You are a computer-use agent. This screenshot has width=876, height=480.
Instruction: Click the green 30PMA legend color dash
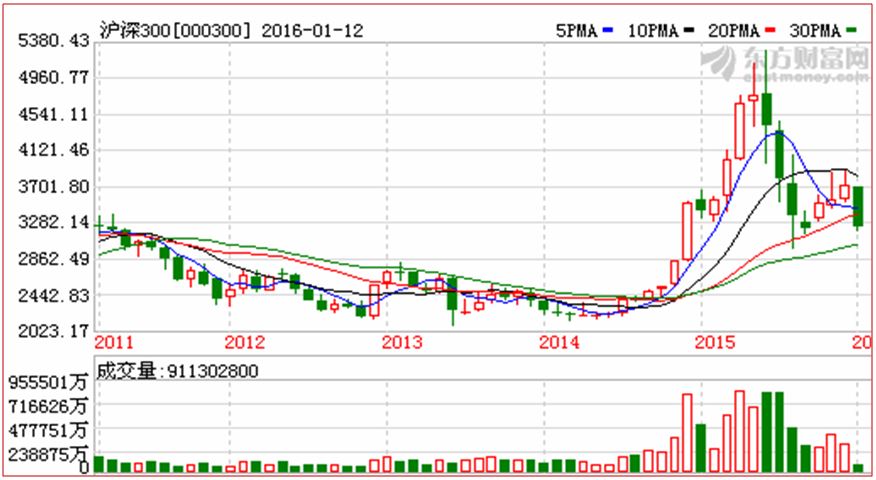point(851,30)
